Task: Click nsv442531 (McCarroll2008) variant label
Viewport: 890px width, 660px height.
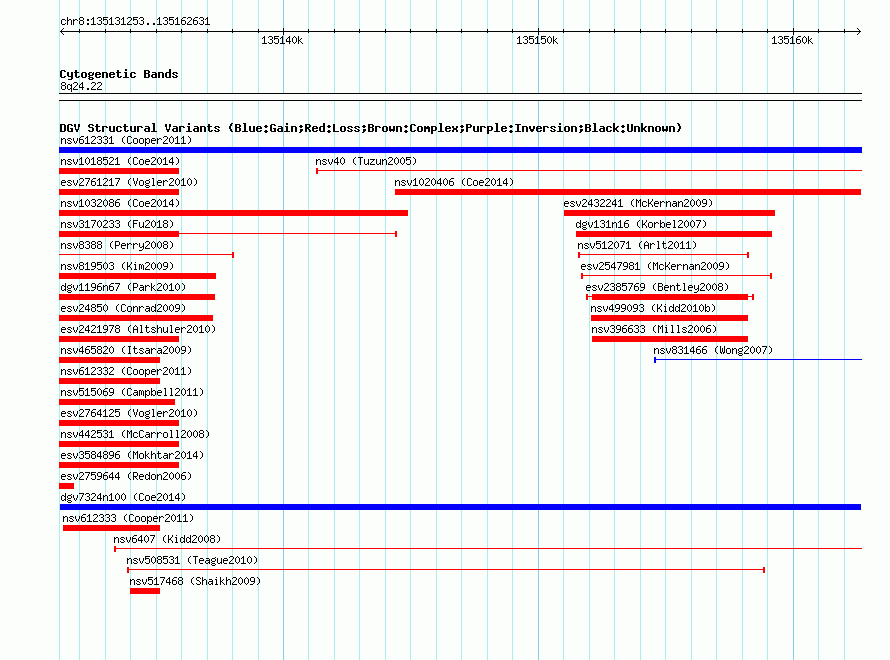Action: [135, 434]
